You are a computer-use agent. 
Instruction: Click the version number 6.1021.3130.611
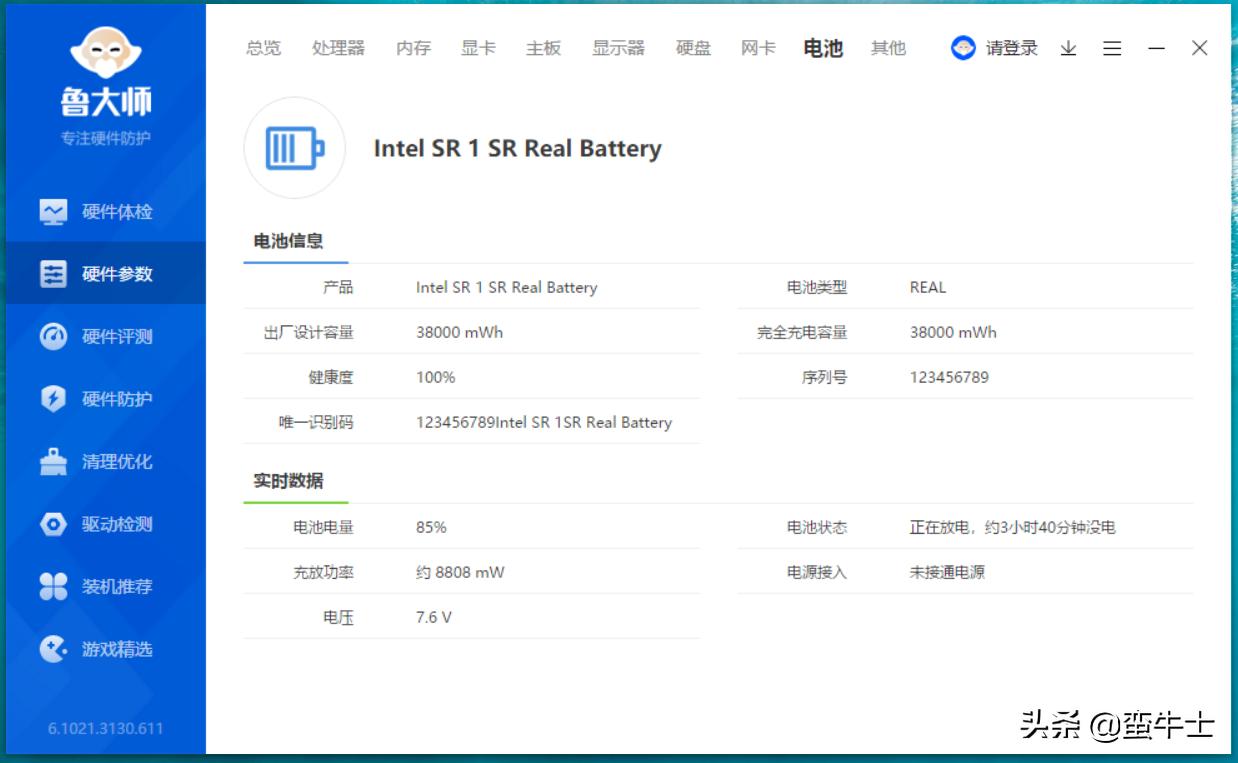105,728
